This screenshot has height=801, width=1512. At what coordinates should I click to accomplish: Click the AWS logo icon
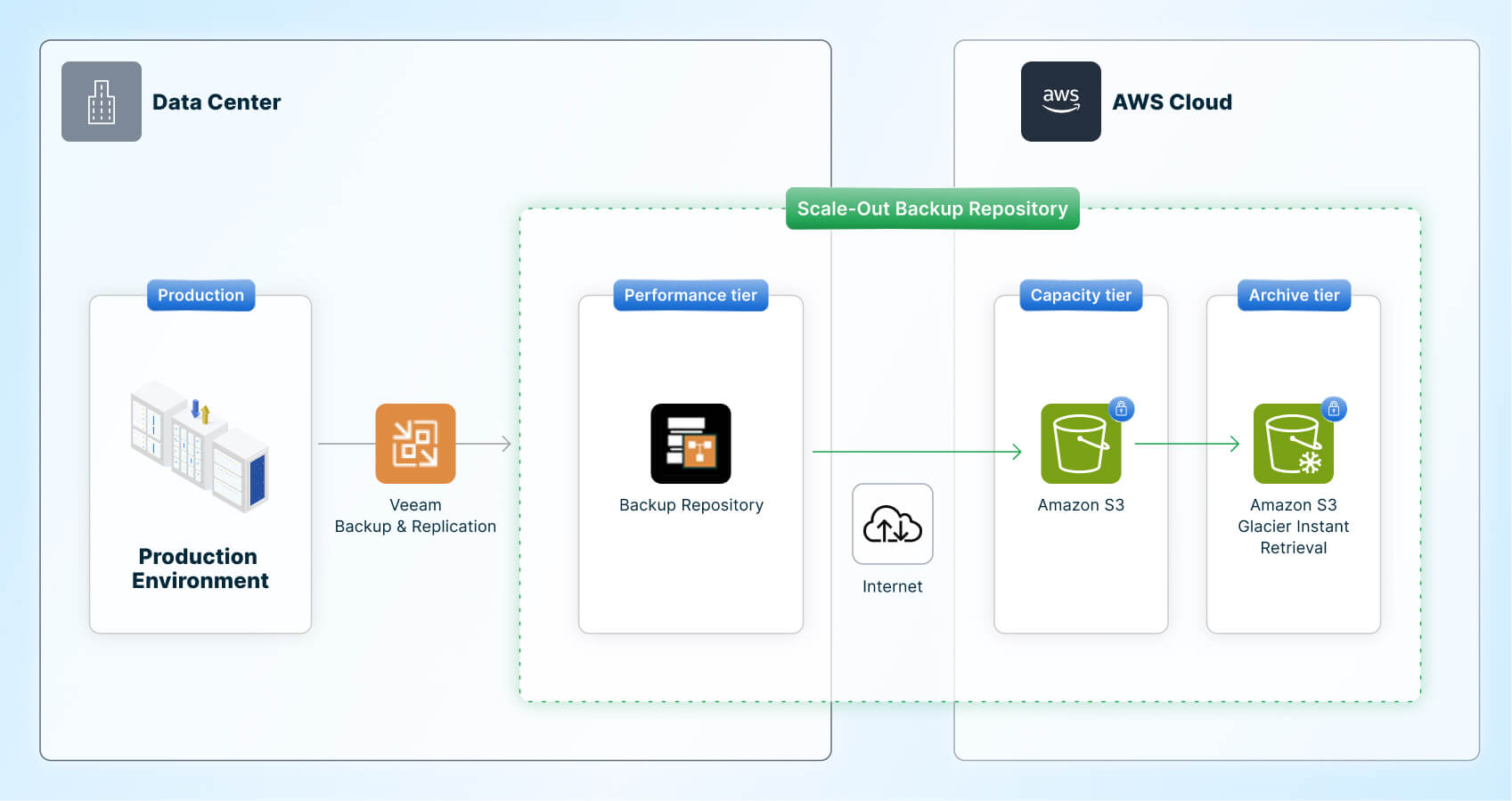pos(1060,102)
